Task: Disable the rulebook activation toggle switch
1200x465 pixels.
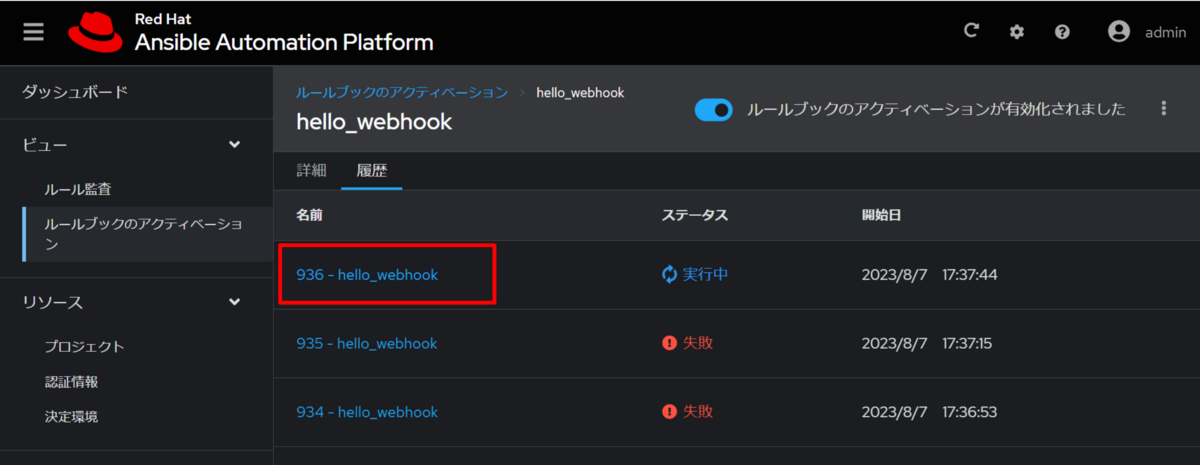Action: coord(714,110)
